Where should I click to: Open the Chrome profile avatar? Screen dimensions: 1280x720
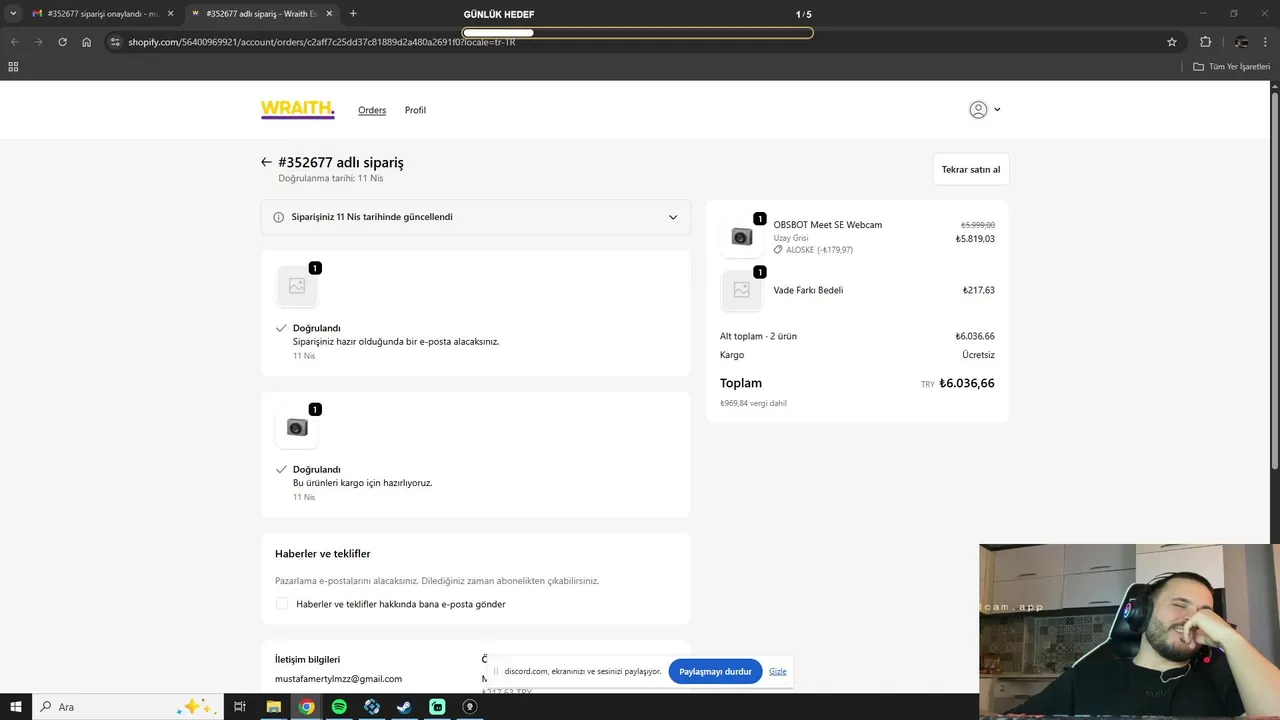point(1241,42)
